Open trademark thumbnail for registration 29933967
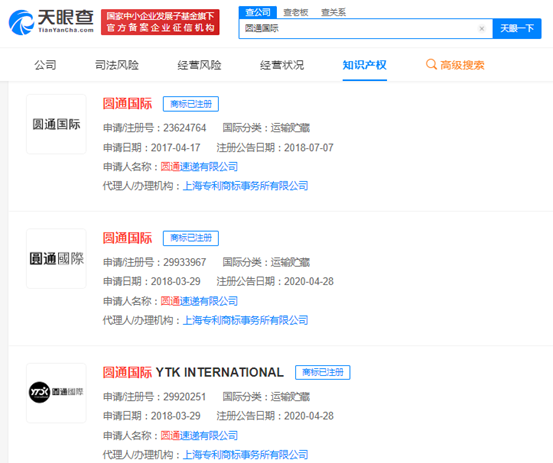The height and width of the screenshot is (463, 553). [x=56, y=258]
